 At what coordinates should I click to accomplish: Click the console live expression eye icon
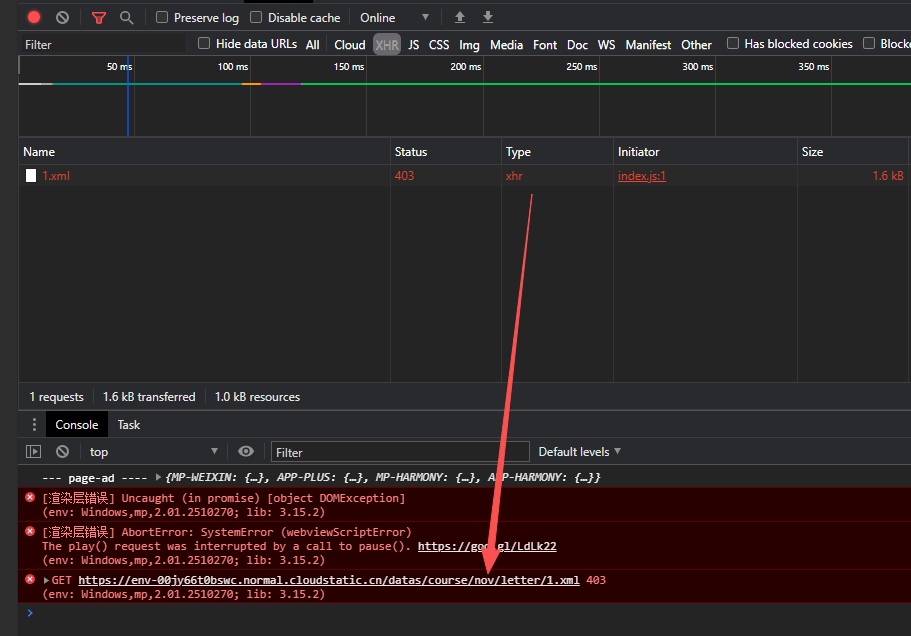point(246,452)
